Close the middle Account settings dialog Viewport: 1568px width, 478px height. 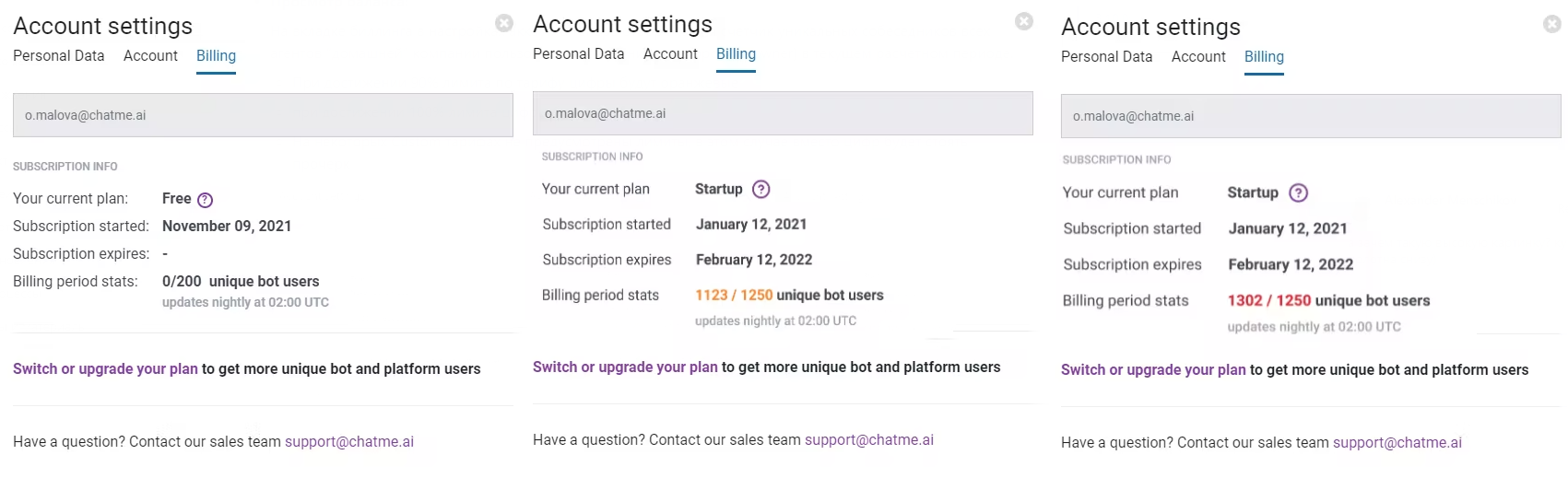[1023, 21]
